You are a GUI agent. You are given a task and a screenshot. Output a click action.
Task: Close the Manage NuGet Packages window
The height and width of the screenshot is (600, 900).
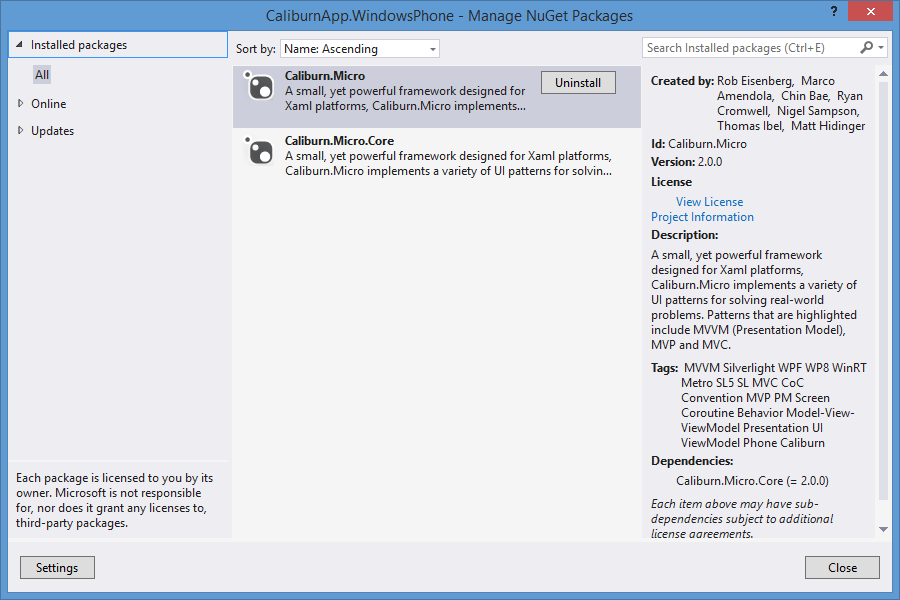(870, 11)
